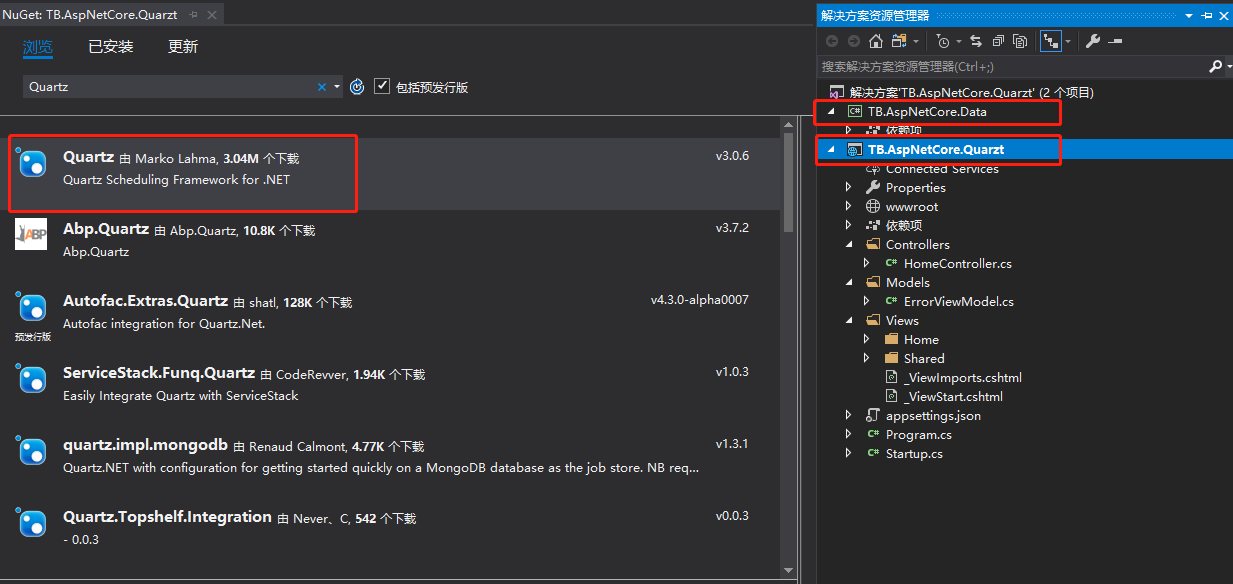Expand the Properties node
The width and height of the screenshot is (1233, 584).
[850, 187]
